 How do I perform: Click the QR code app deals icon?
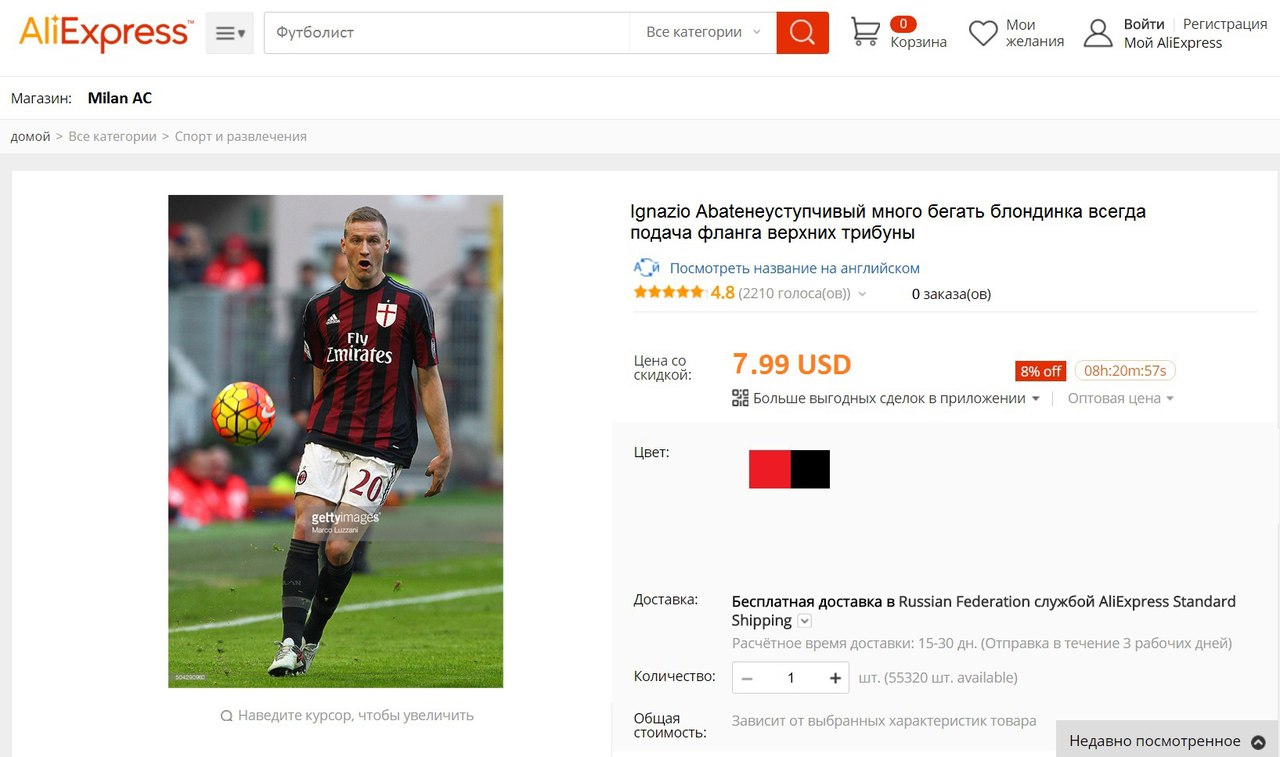740,398
